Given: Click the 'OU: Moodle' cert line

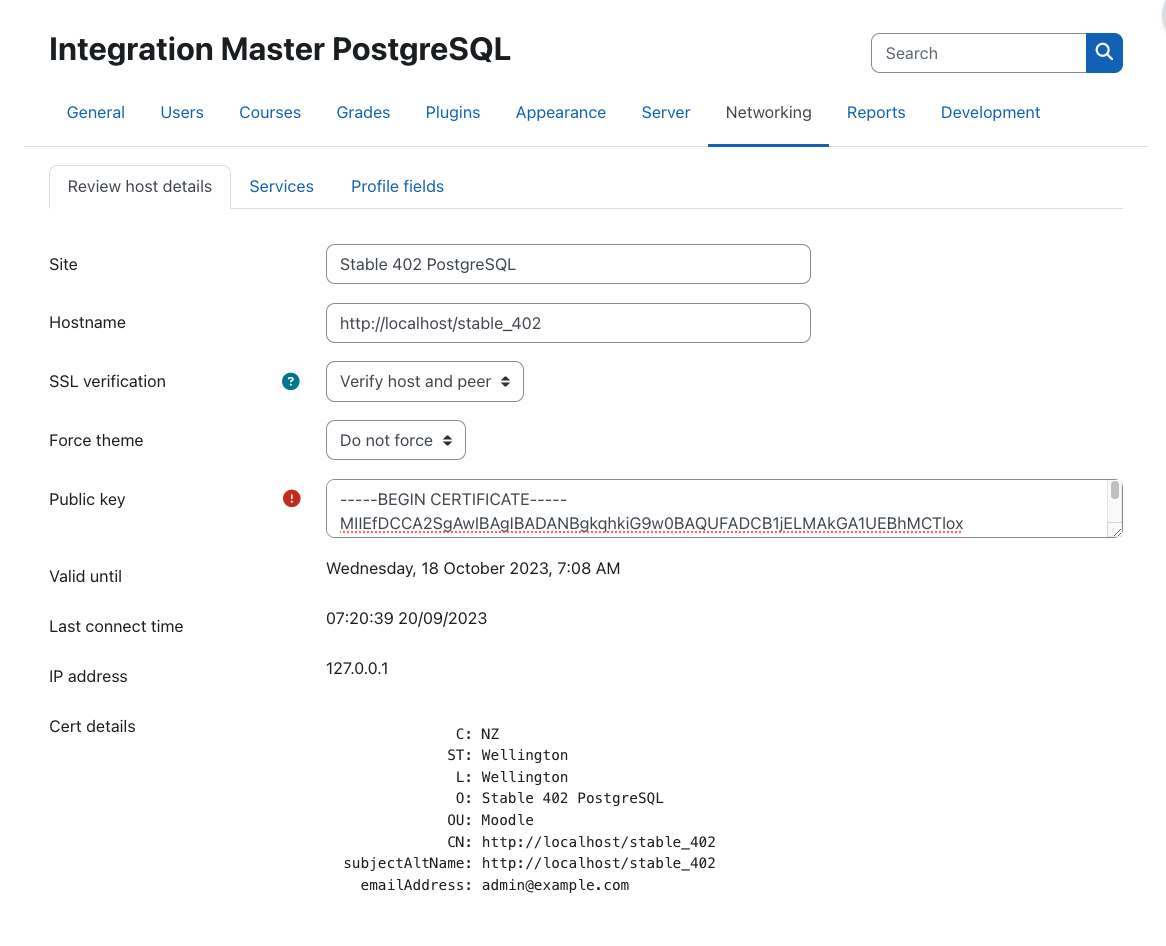Looking at the screenshot, I should pyautogui.click(x=491, y=820).
